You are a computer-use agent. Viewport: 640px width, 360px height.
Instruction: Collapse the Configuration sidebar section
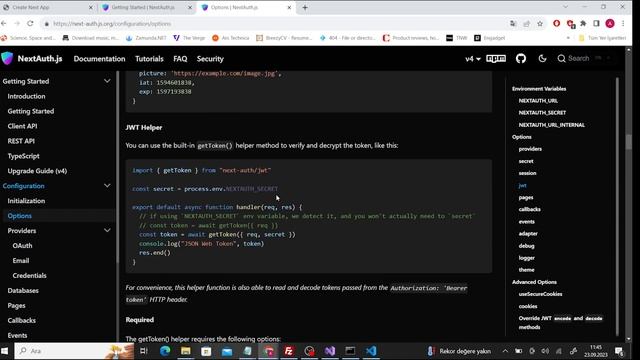[x=107, y=186]
